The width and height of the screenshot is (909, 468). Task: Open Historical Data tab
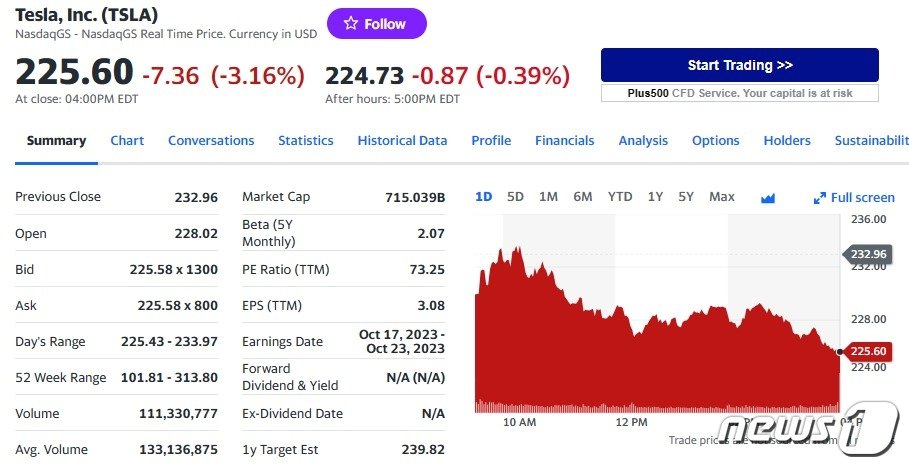402,141
